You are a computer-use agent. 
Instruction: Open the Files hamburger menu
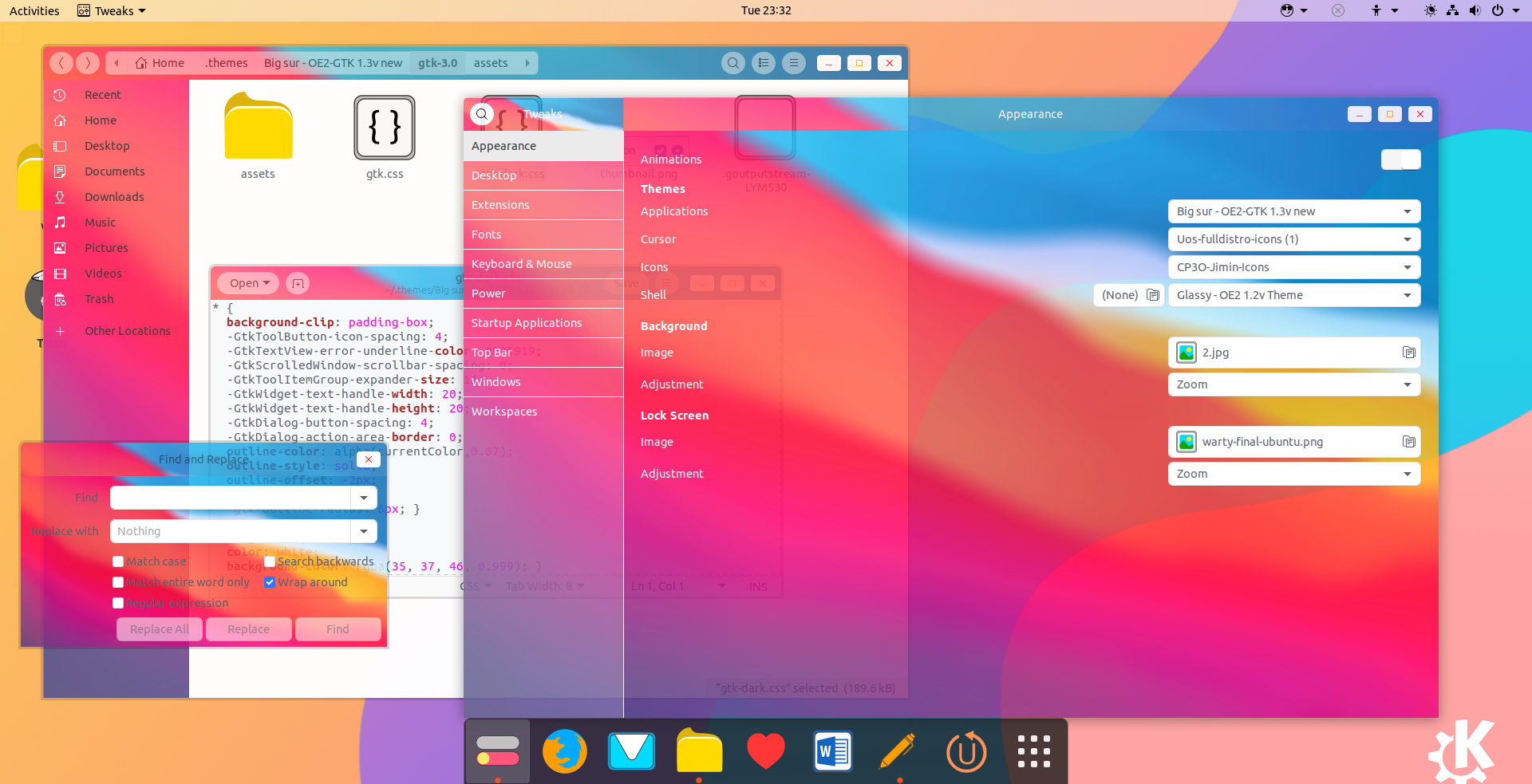click(x=794, y=63)
